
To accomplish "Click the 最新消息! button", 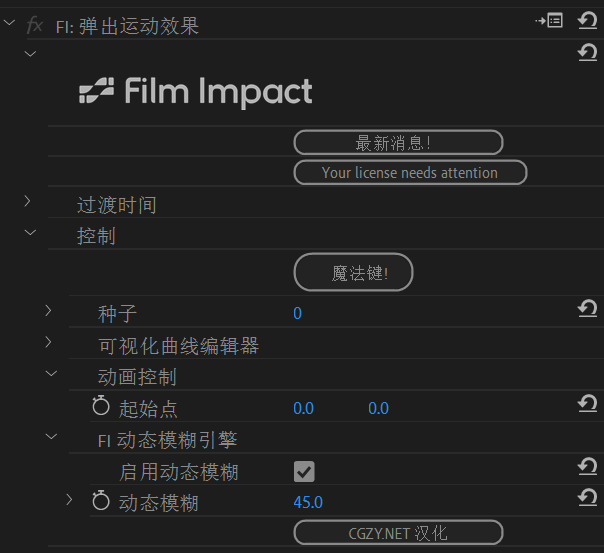I will point(398,143).
